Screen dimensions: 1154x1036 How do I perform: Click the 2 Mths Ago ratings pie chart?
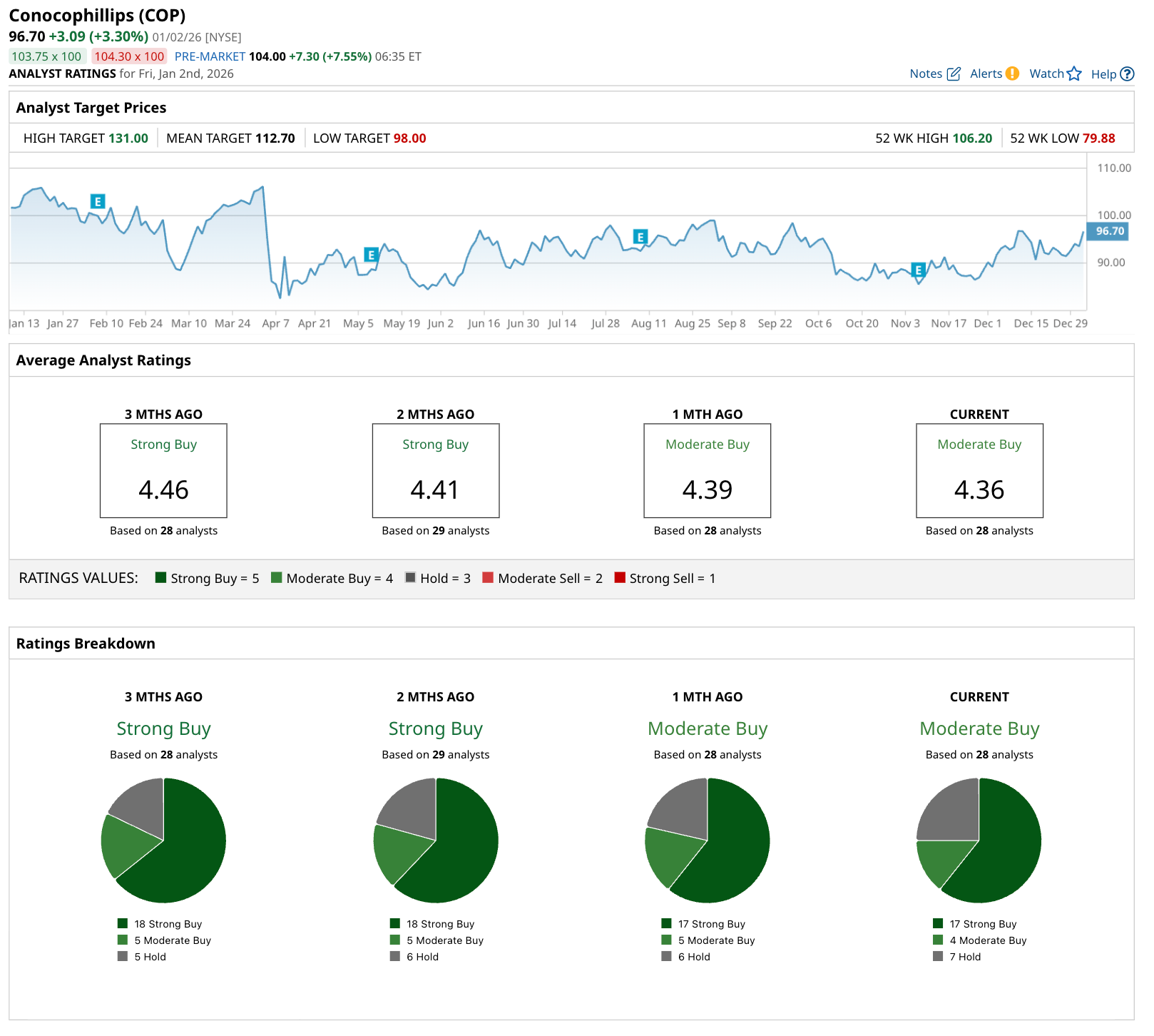point(435,841)
